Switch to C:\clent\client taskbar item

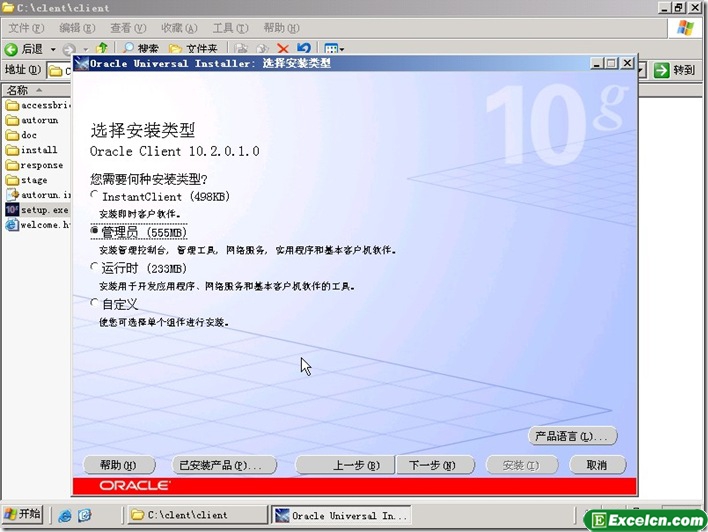pos(198,515)
